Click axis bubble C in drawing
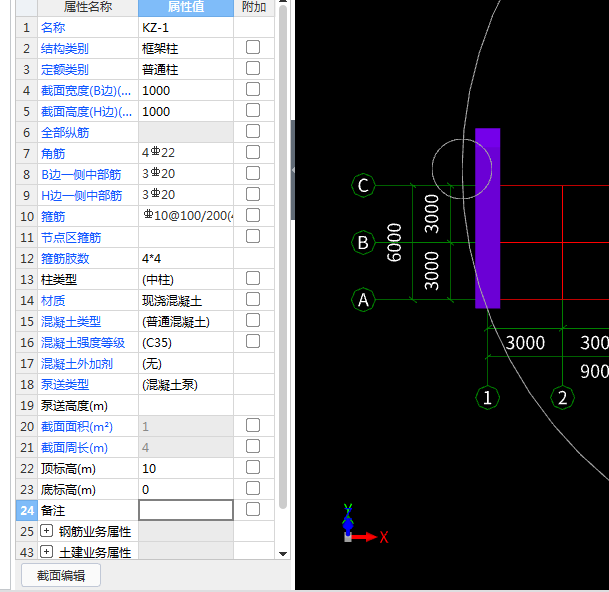Image resolution: width=609 pixels, height=592 pixels. [x=363, y=185]
